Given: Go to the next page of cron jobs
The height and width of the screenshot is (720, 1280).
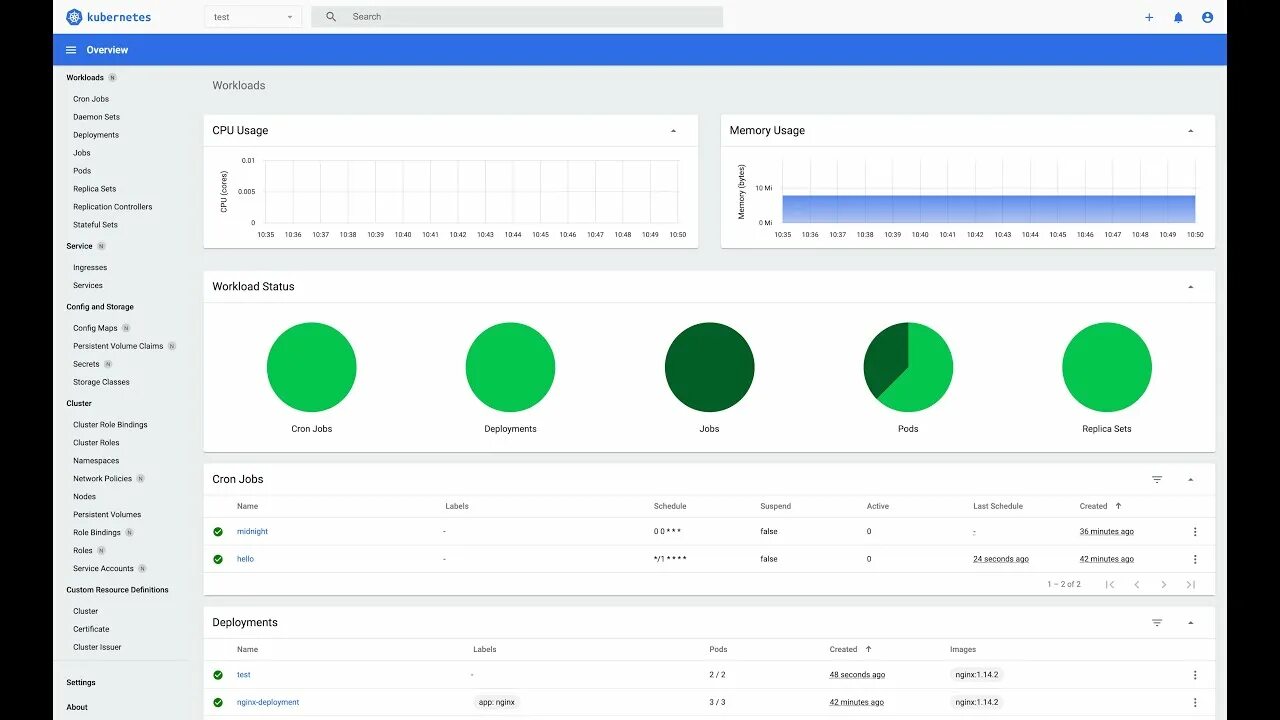Looking at the screenshot, I should pyautogui.click(x=1164, y=584).
